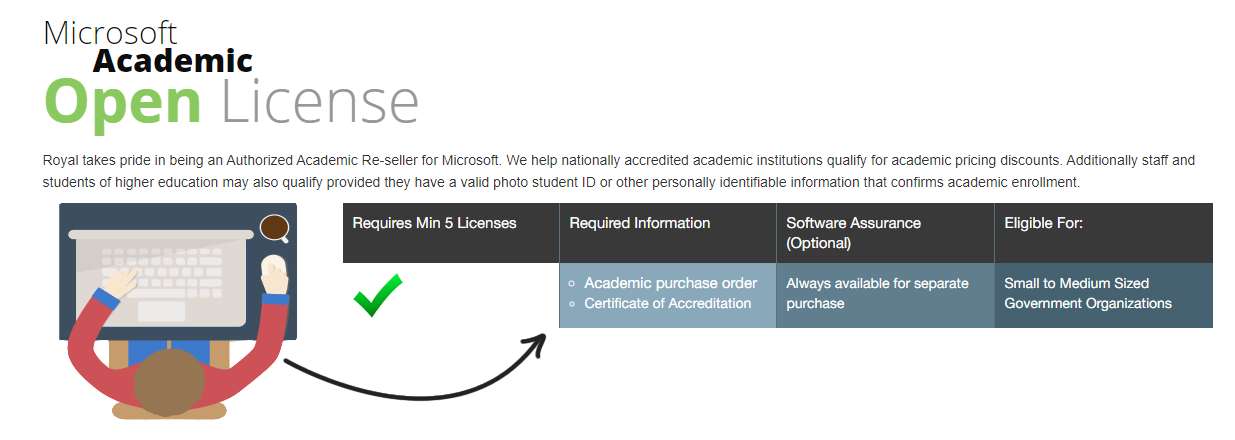Click the bold Academic heading

(x=173, y=60)
